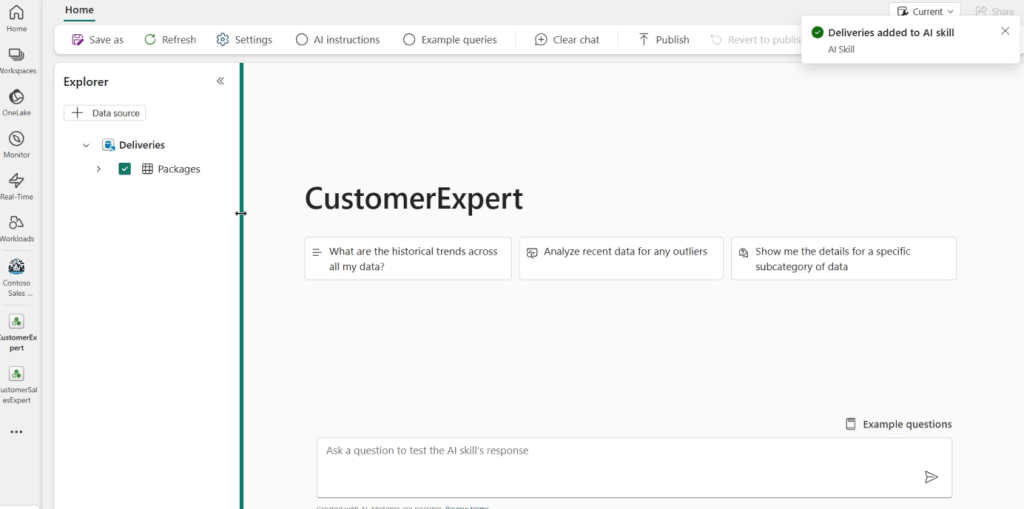The height and width of the screenshot is (509, 1024).
Task: Click the Refresh toolbar button
Action: [170, 40]
